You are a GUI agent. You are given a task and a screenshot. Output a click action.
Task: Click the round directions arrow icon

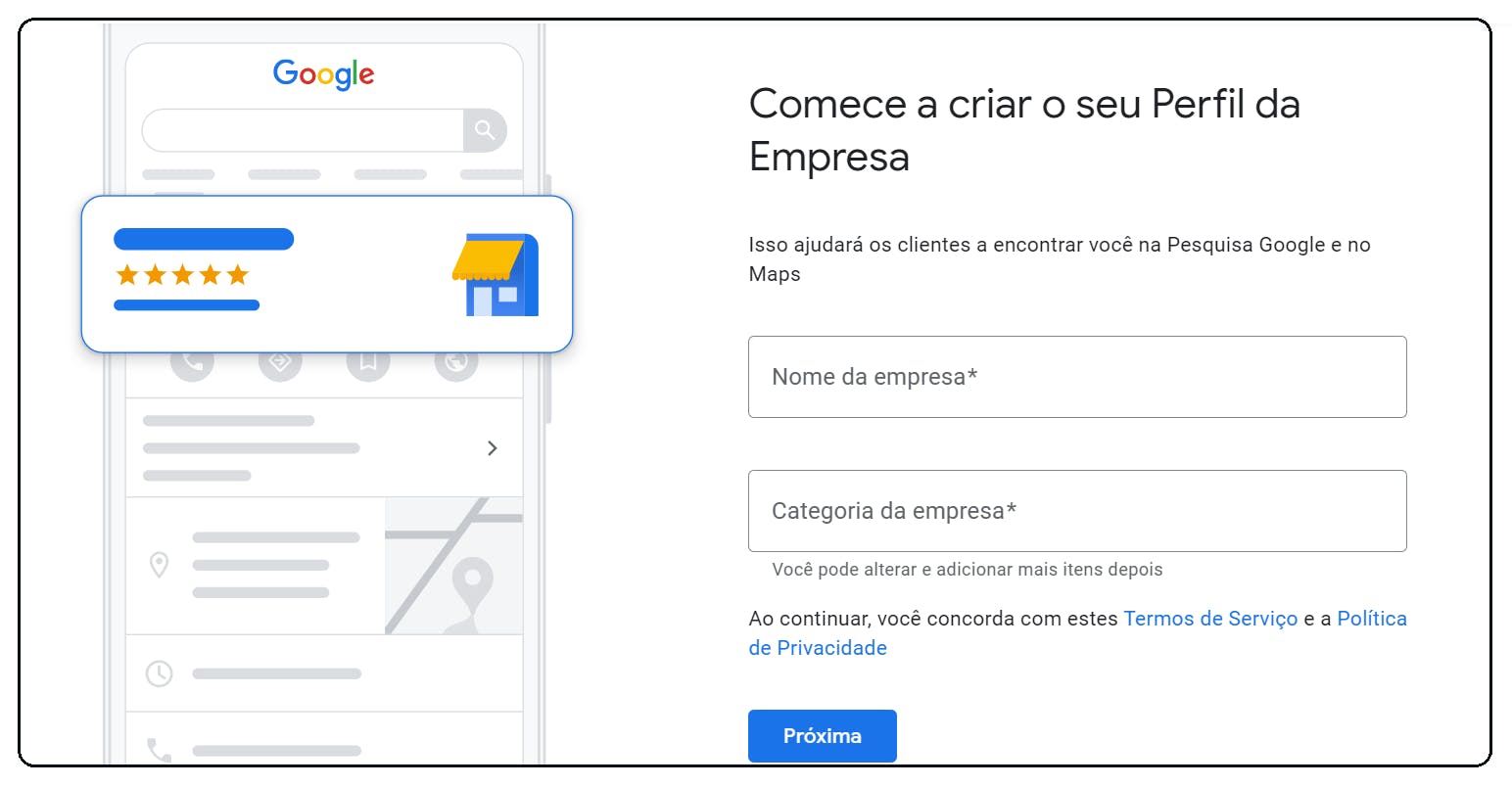pyautogui.click(x=280, y=364)
